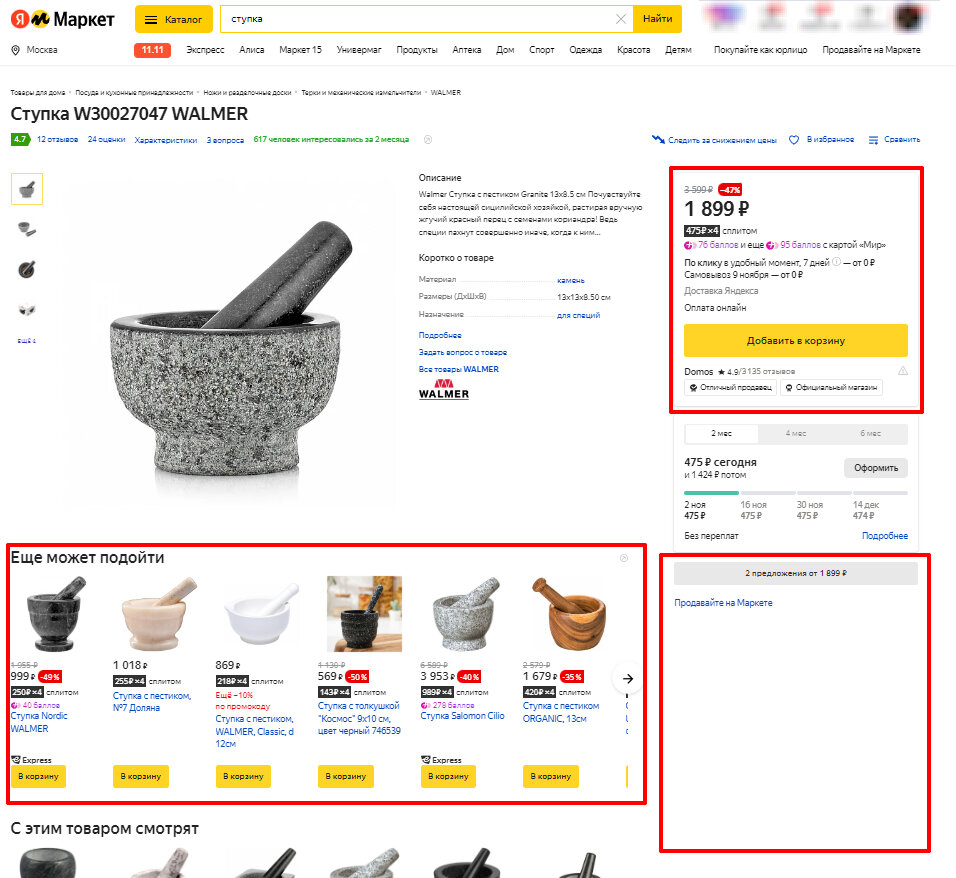Select the 4 мес split term
This screenshot has height=878, width=956.
click(x=796, y=434)
